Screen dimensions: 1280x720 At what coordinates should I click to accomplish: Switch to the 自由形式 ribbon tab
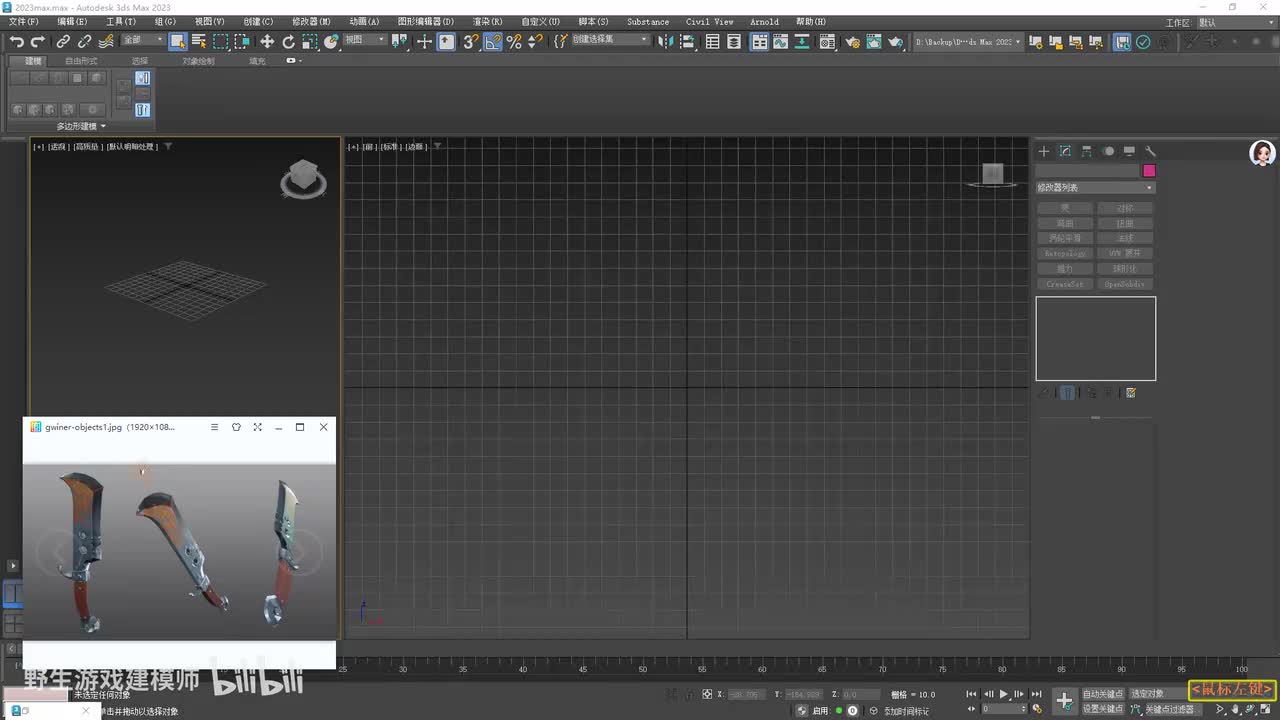[x=81, y=61]
